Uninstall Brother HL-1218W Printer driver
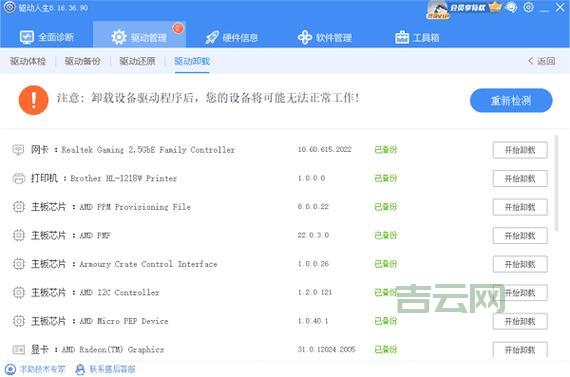570x377 pixels. coord(520,179)
